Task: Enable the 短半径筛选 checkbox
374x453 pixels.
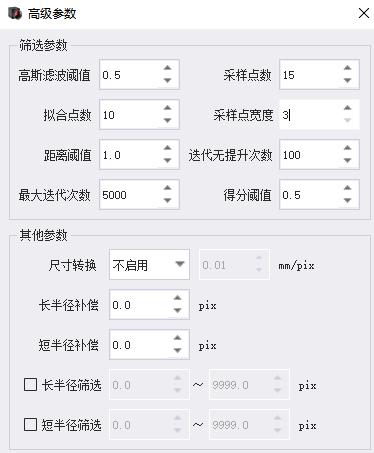Action: [30, 425]
